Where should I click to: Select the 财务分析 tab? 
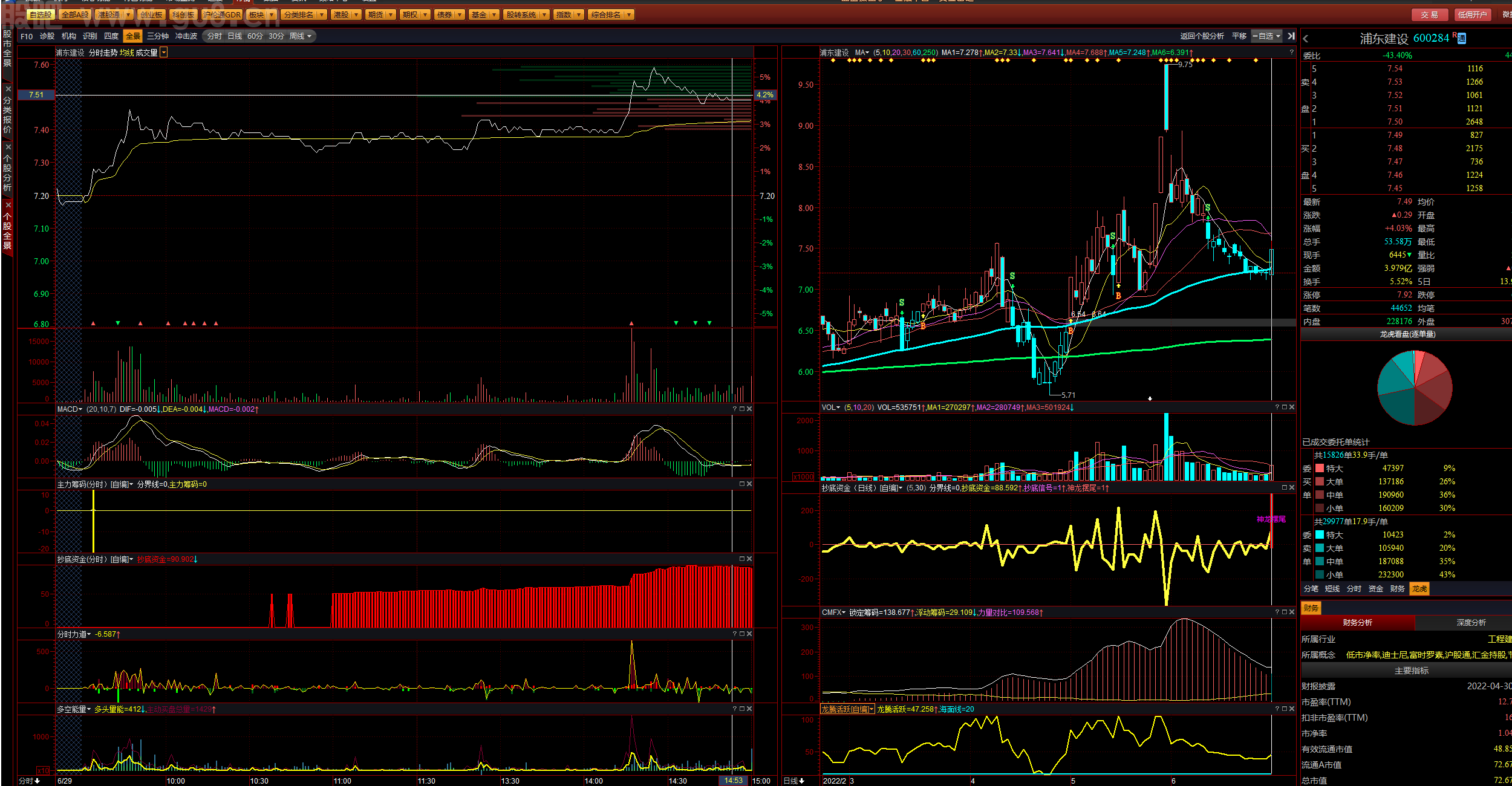(x=1357, y=623)
